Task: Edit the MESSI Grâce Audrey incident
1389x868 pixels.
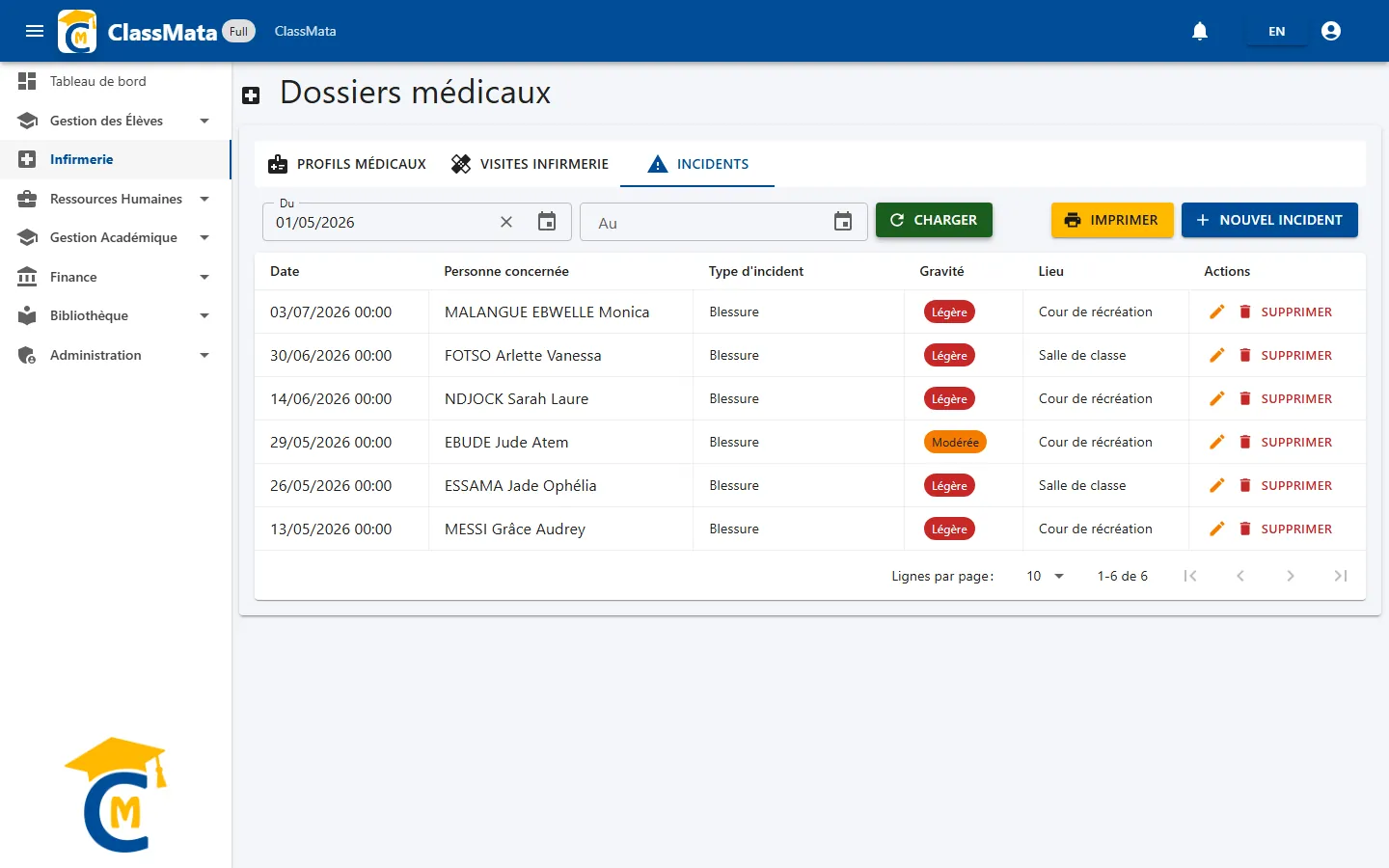Action: pos(1217,529)
